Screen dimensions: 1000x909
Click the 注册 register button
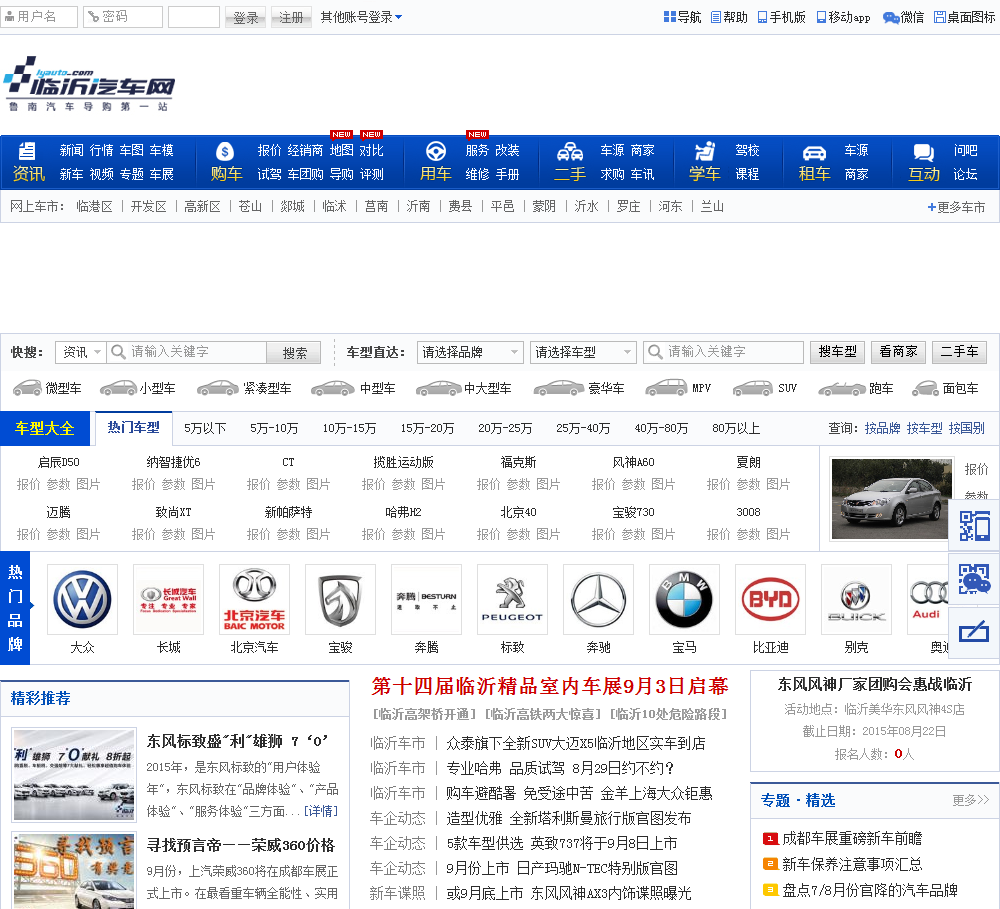[291, 17]
